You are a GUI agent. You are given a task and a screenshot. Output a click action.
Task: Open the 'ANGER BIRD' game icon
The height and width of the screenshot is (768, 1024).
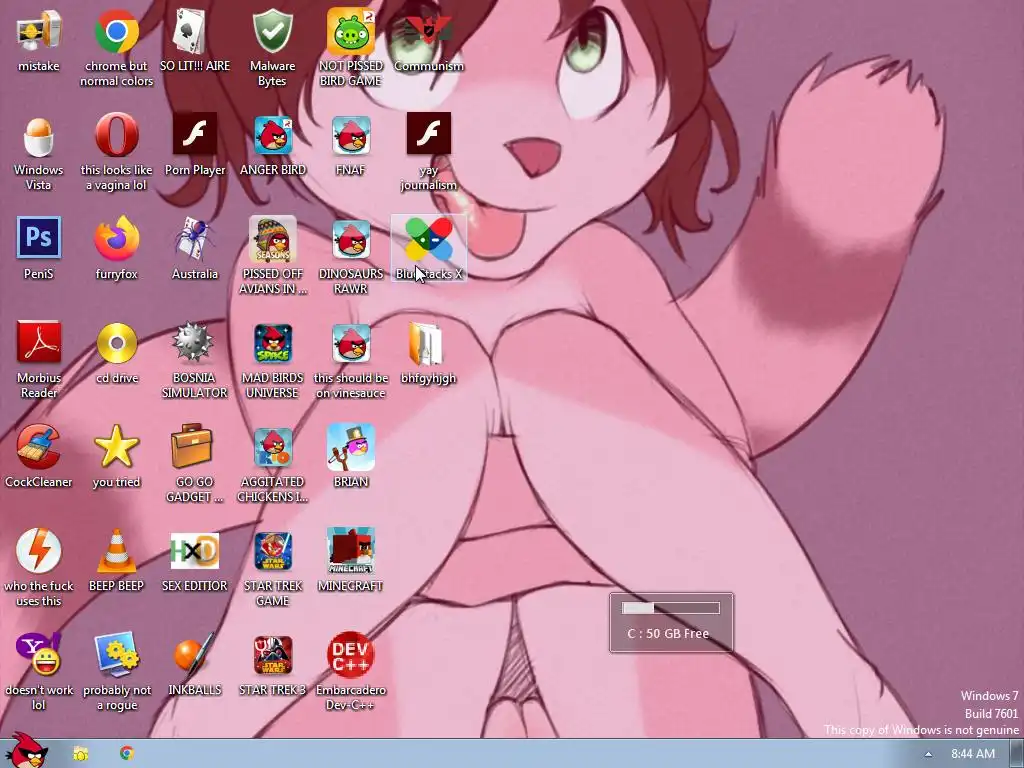click(x=272, y=135)
